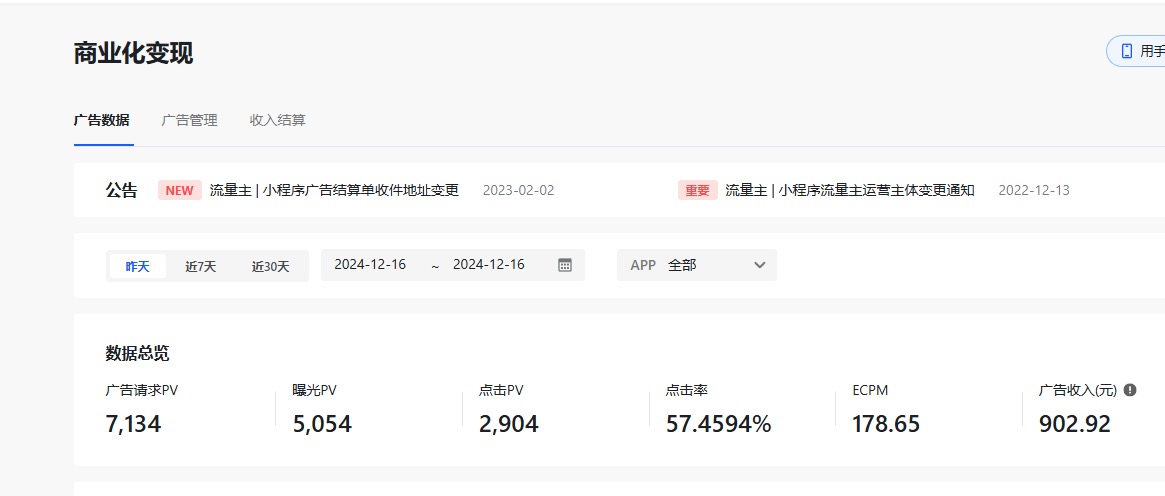Click the 广告请求PV value 7,134

pos(133,424)
